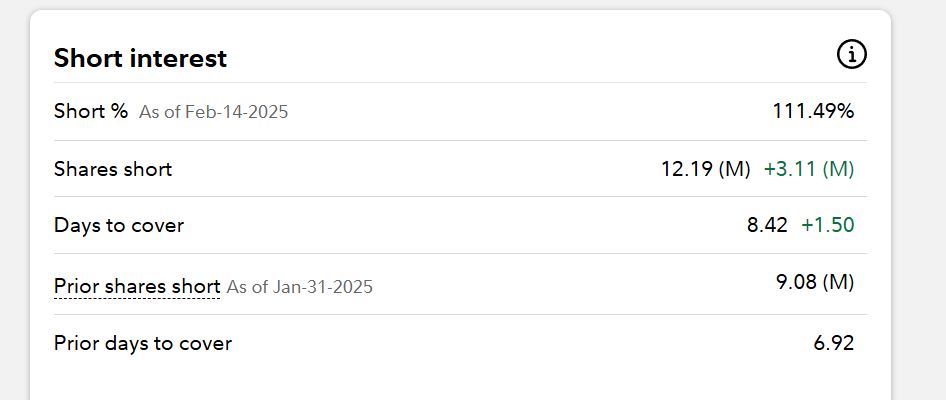Click the 12.19 (M) shares short value
Image resolution: width=946 pixels, height=400 pixels.
[x=705, y=169]
